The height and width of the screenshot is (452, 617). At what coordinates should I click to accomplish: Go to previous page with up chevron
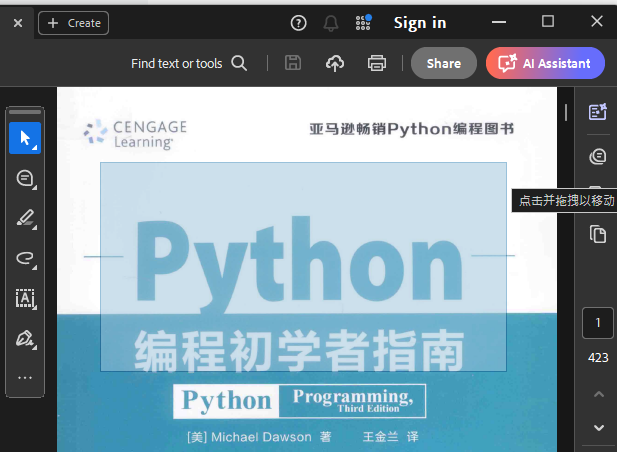tap(599, 394)
